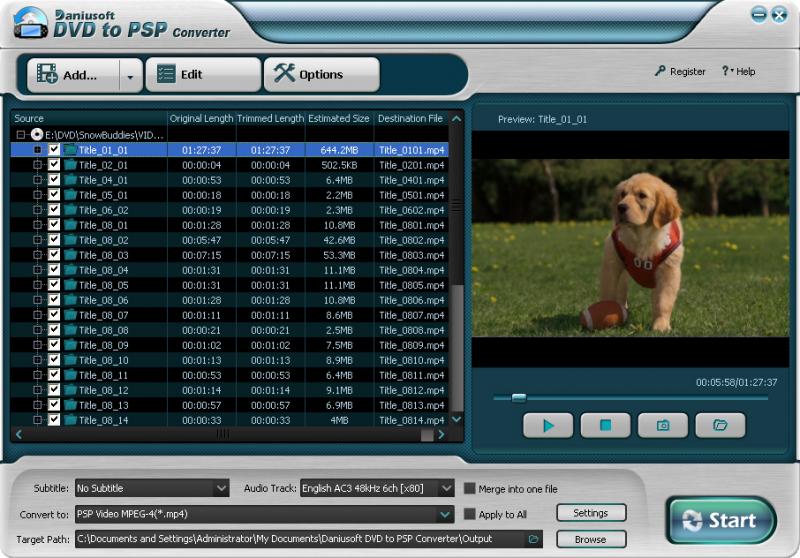Open the Add dropdown arrow
The image size is (800, 558).
tap(130, 75)
